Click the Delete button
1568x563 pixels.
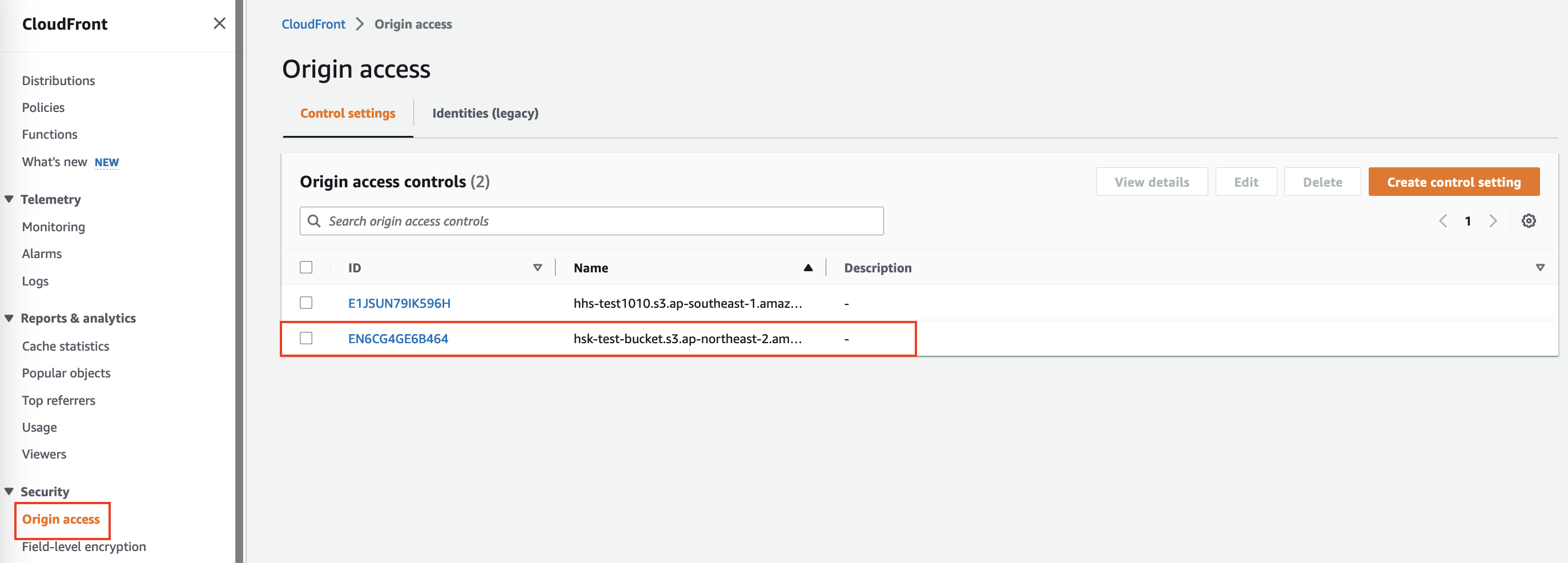point(1322,182)
